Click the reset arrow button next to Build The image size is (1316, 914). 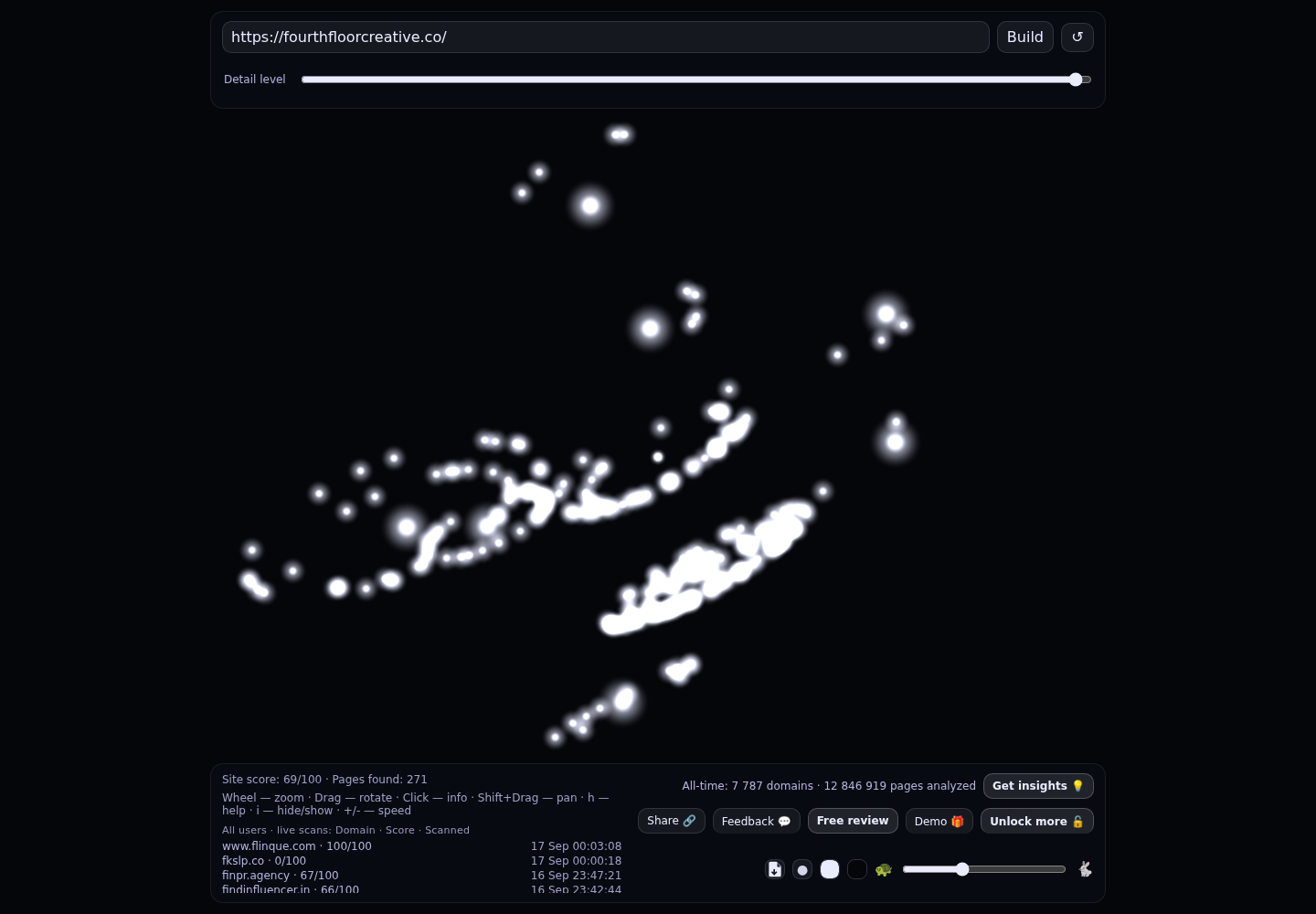(1077, 37)
